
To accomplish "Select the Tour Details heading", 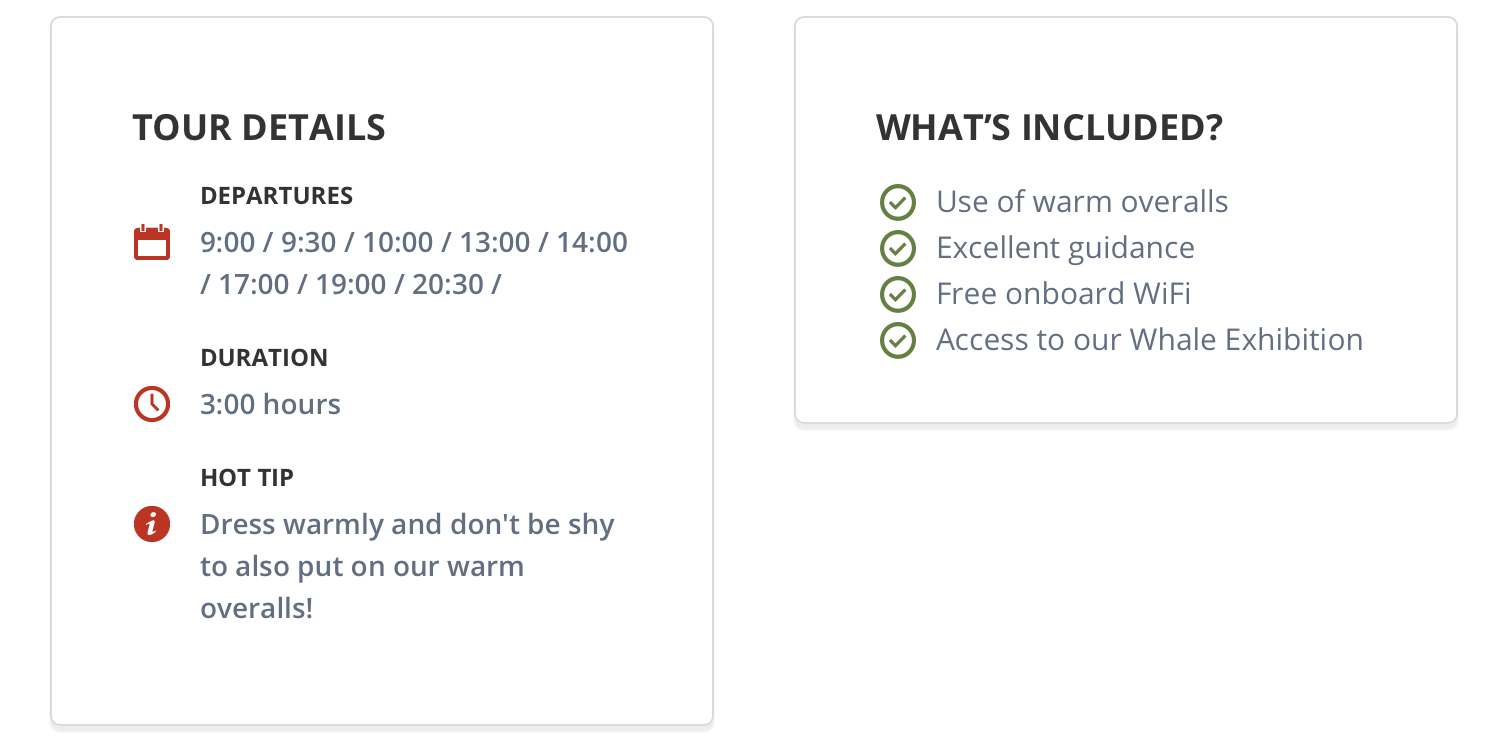I will click(x=259, y=128).
